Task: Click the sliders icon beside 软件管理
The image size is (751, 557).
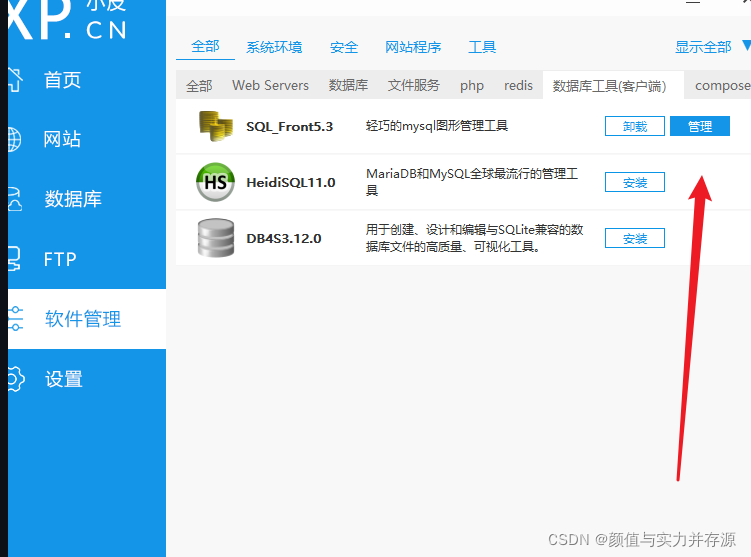Action: (x=15, y=319)
